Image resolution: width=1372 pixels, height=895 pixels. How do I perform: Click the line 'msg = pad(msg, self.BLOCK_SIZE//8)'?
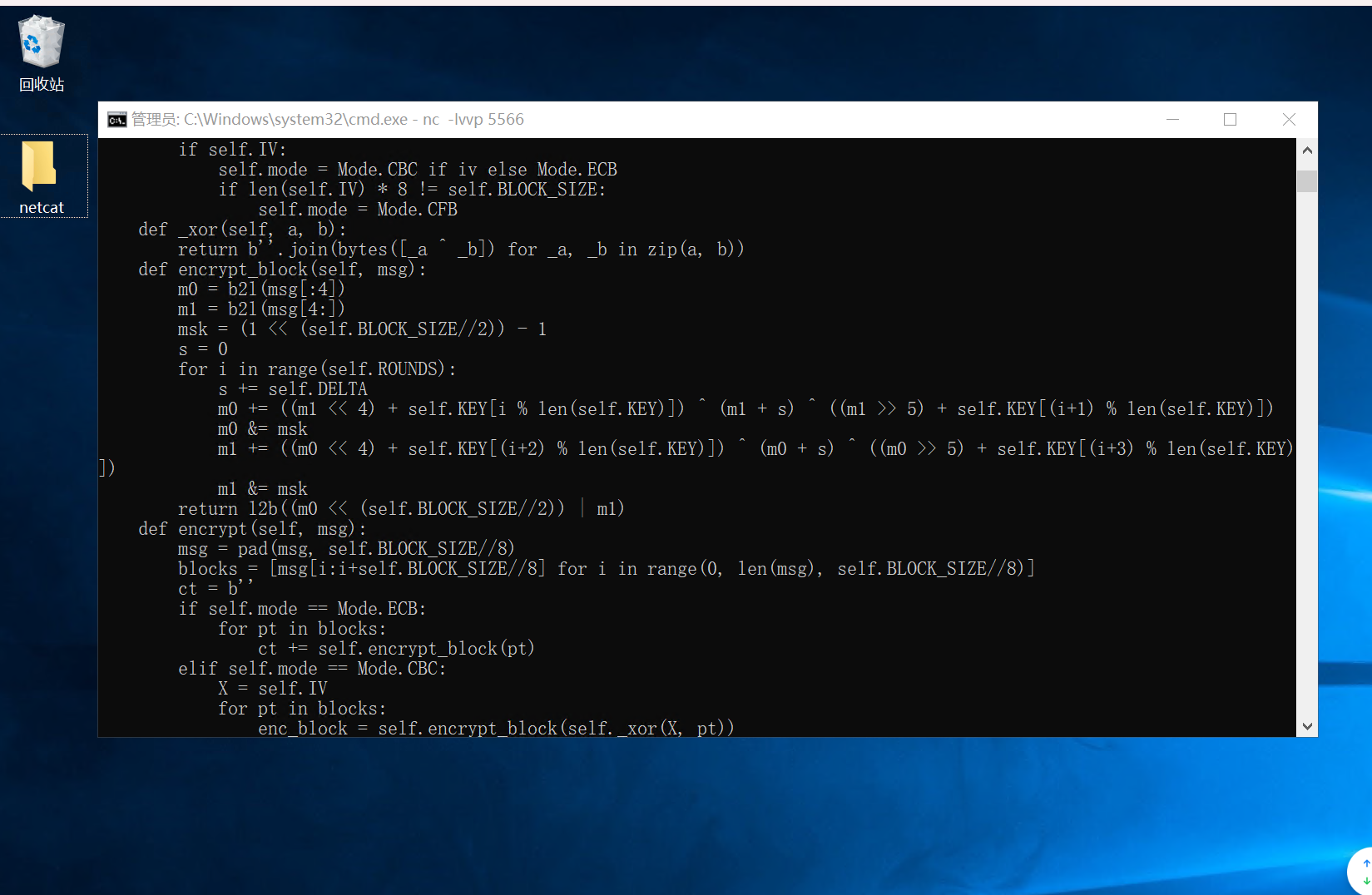click(346, 549)
